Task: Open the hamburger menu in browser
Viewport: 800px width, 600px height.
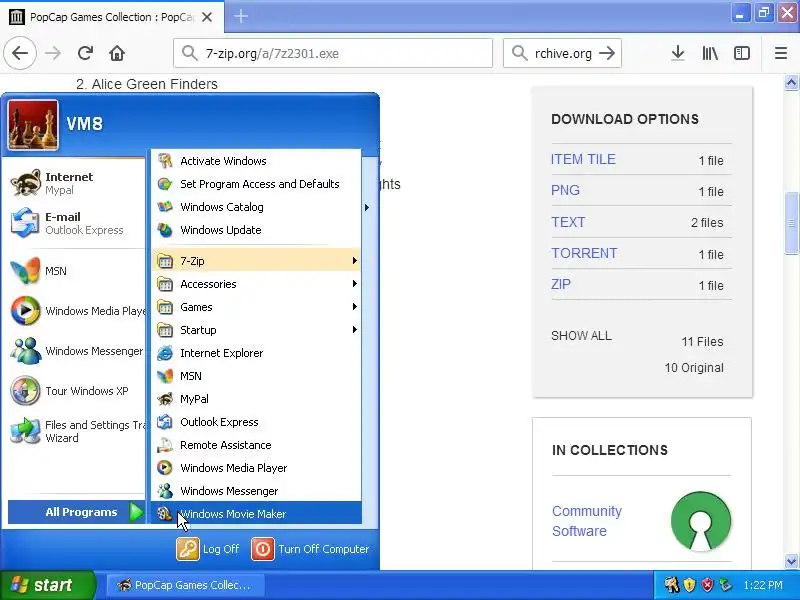Action: pos(781,53)
